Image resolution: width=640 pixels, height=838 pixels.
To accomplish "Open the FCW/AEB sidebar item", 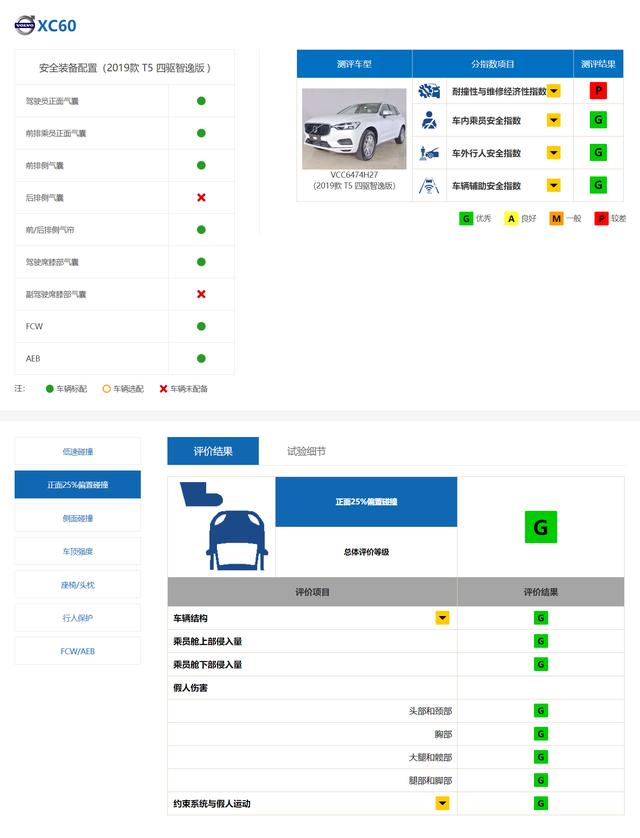I will click(78, 651).
